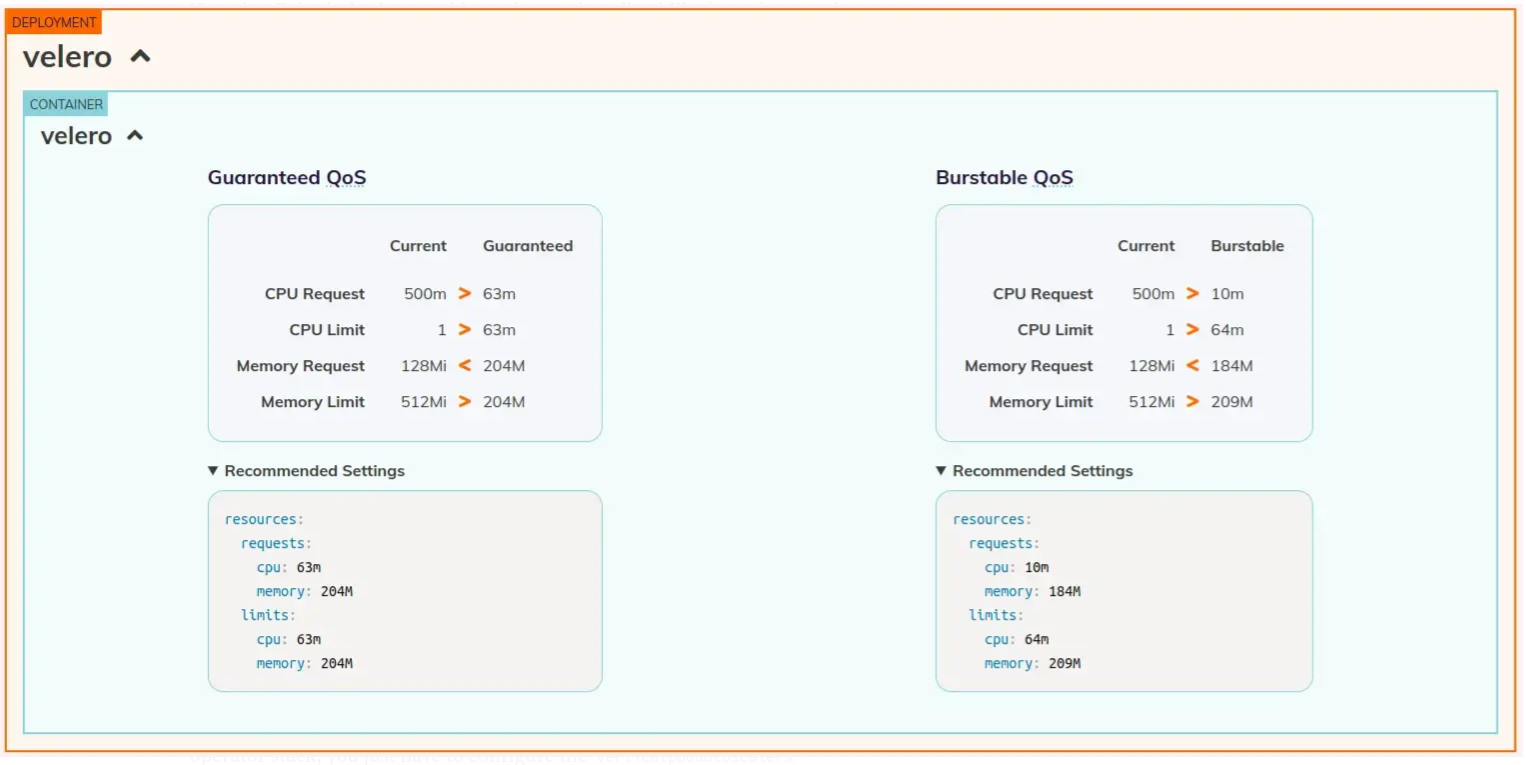
Task: Click the less-than arrow for Guaranteed Memory Request
Action: pyautogui.click(x=464, y=366)
